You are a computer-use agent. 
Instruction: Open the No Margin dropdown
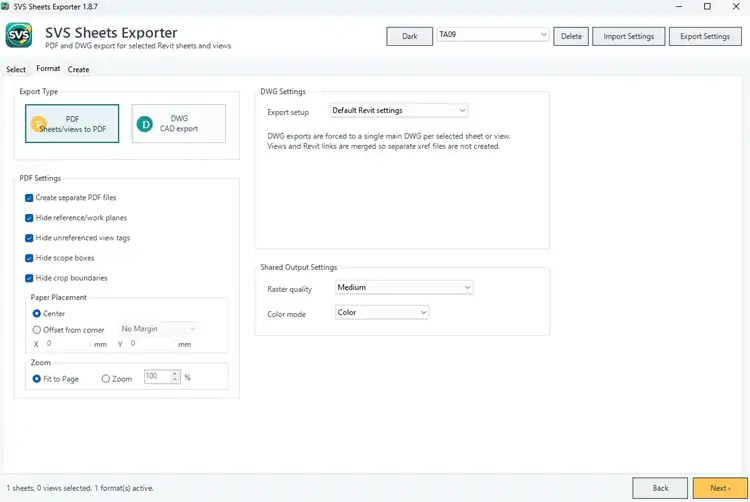pyautogui.click(x=158, y=329)
